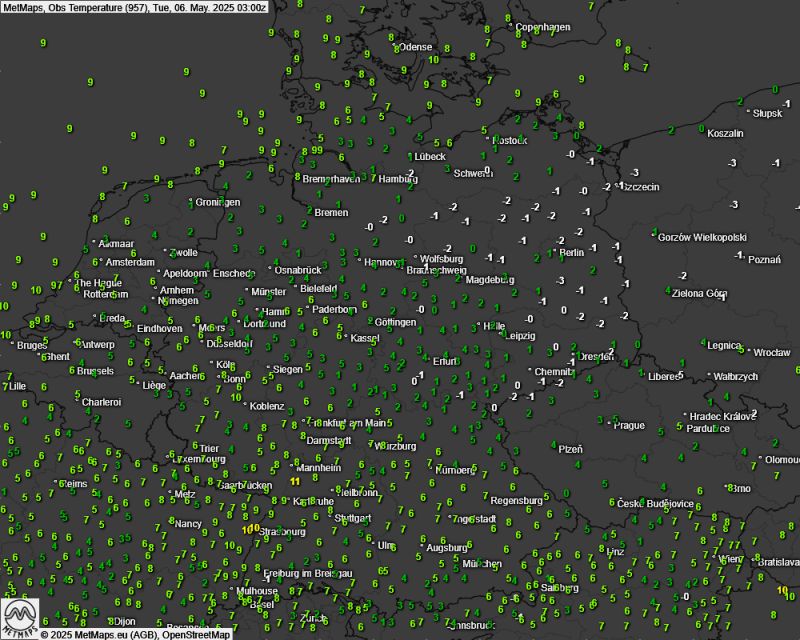Select the Hamburg city label

[x=398, y=179]
